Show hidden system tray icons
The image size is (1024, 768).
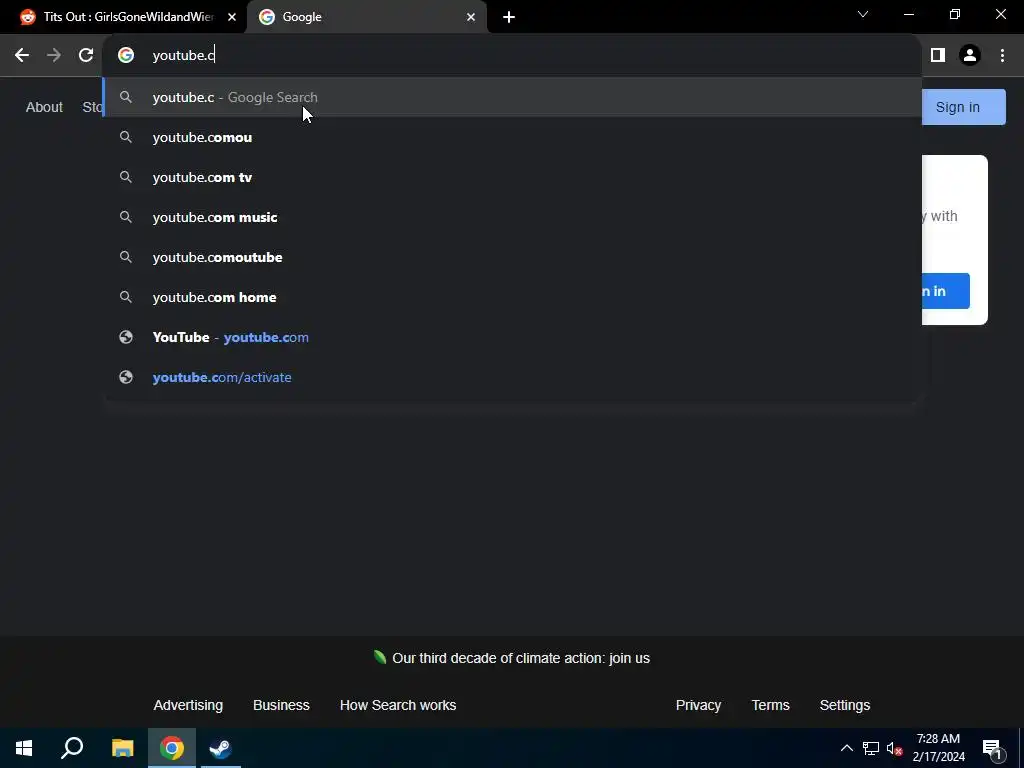click(x=846, y=748)
